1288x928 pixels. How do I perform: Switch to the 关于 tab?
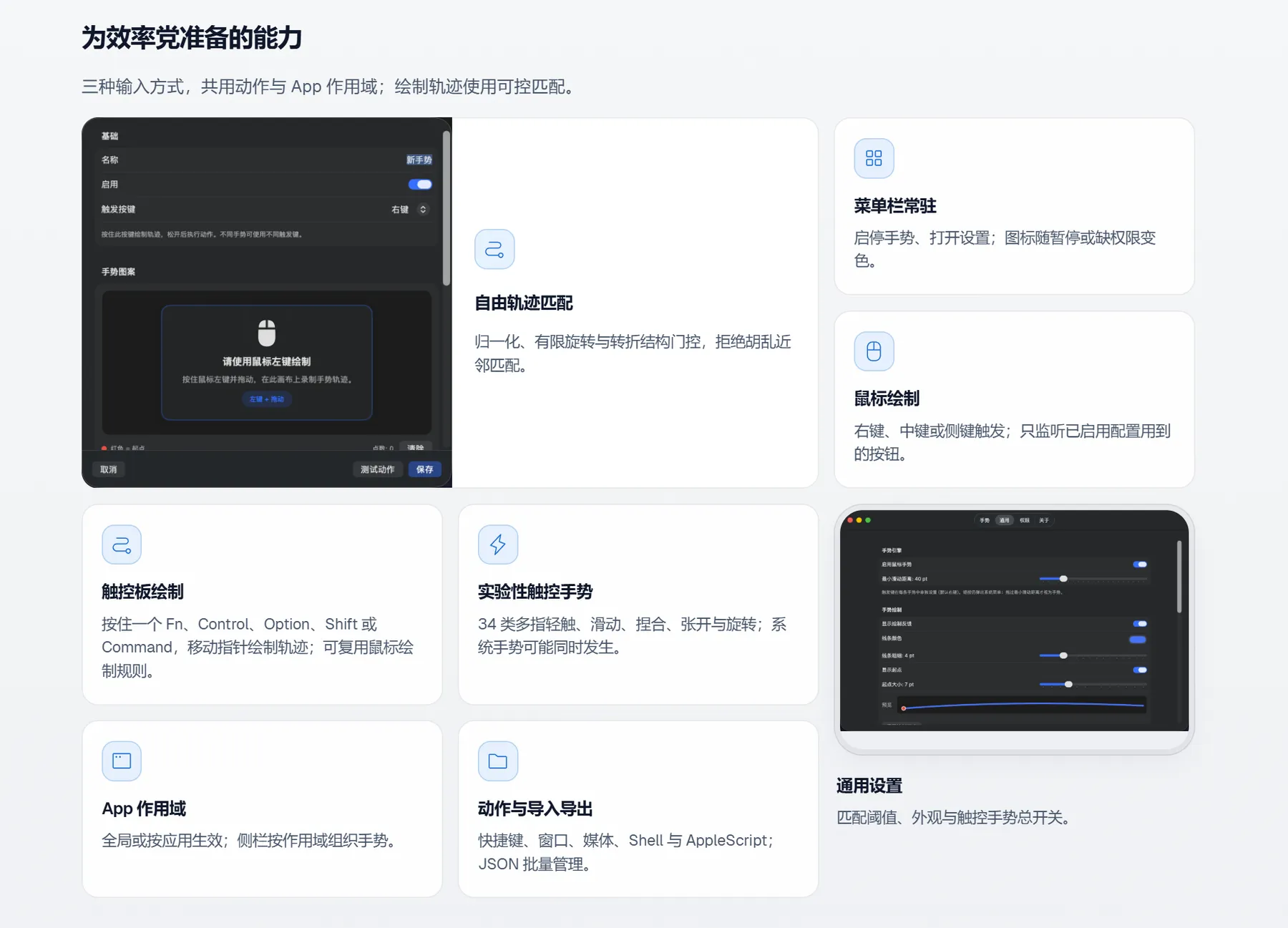tap(1044, 520)
